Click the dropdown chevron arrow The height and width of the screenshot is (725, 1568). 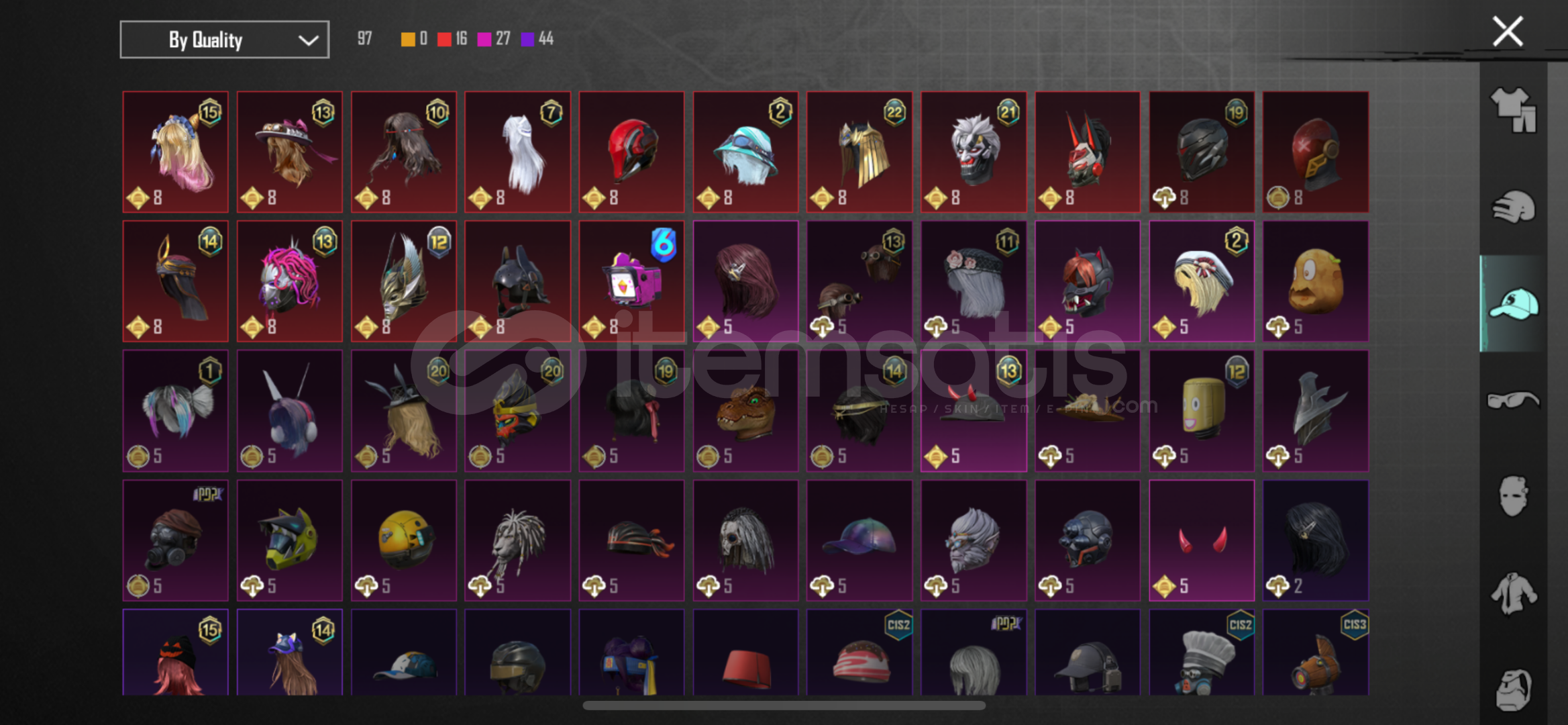click(x=308, y=40)
